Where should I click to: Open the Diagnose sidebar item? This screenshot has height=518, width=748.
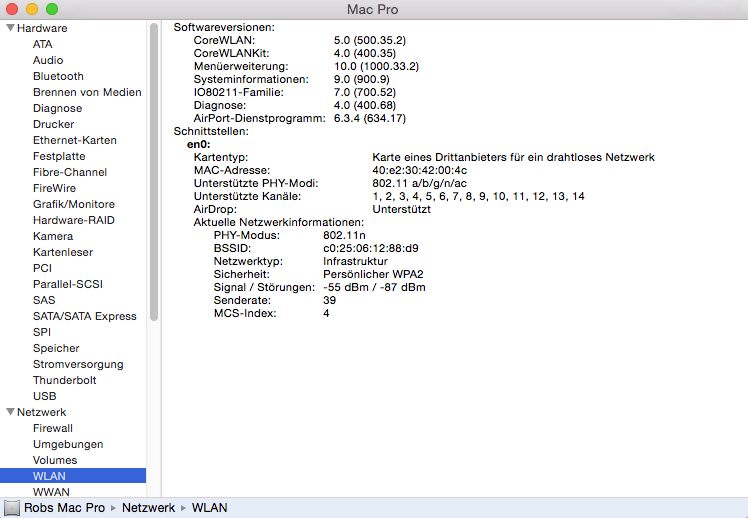pos(57,108)
